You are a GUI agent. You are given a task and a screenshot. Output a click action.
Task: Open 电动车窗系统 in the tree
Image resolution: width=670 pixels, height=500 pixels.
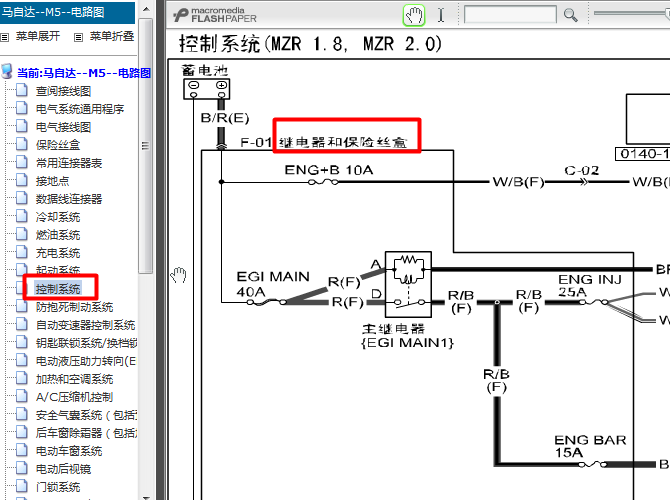[x=69, y=451]
